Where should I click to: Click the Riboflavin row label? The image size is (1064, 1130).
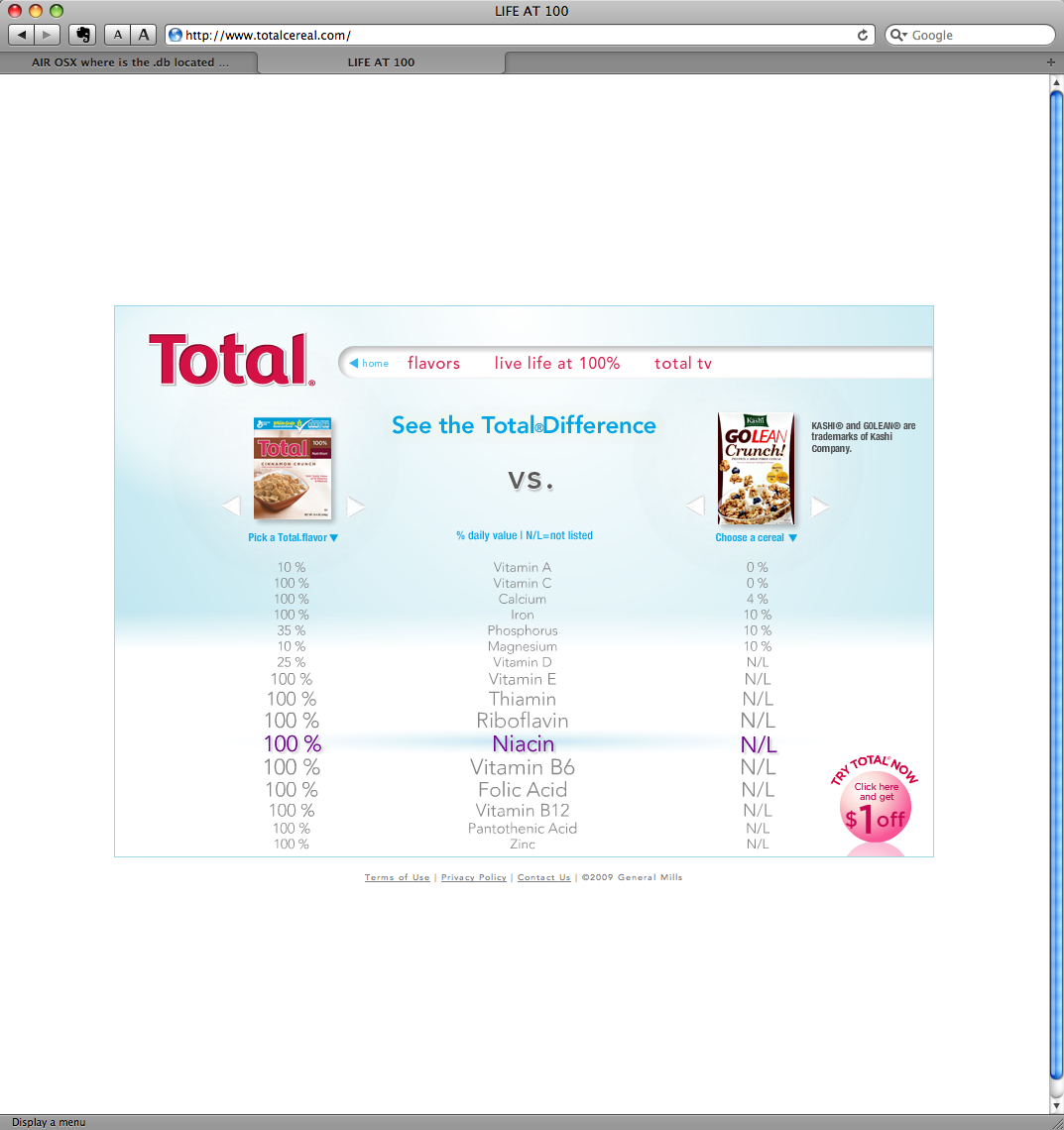(x=523, y=721)
